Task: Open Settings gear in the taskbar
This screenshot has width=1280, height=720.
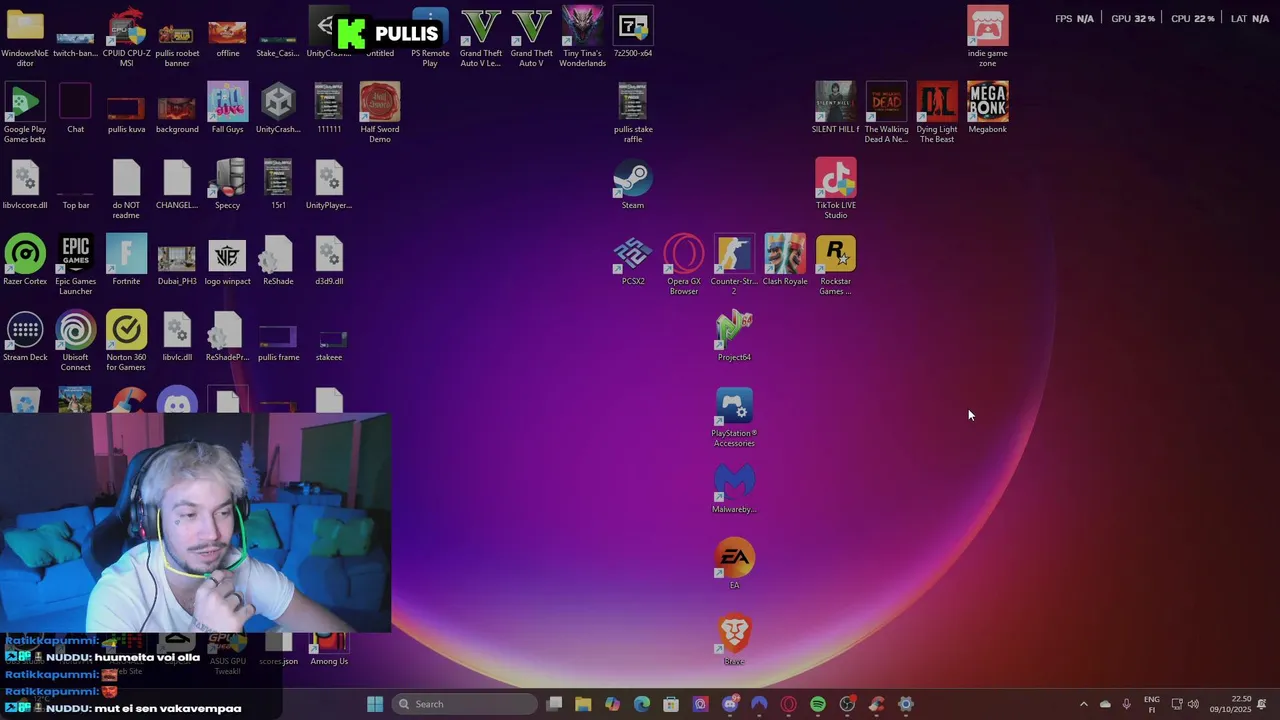Action: click(x=906, y=704)
